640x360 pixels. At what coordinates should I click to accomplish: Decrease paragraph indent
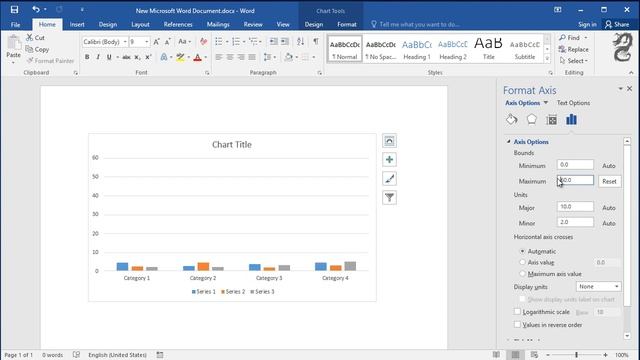click(x=273, y=42)
